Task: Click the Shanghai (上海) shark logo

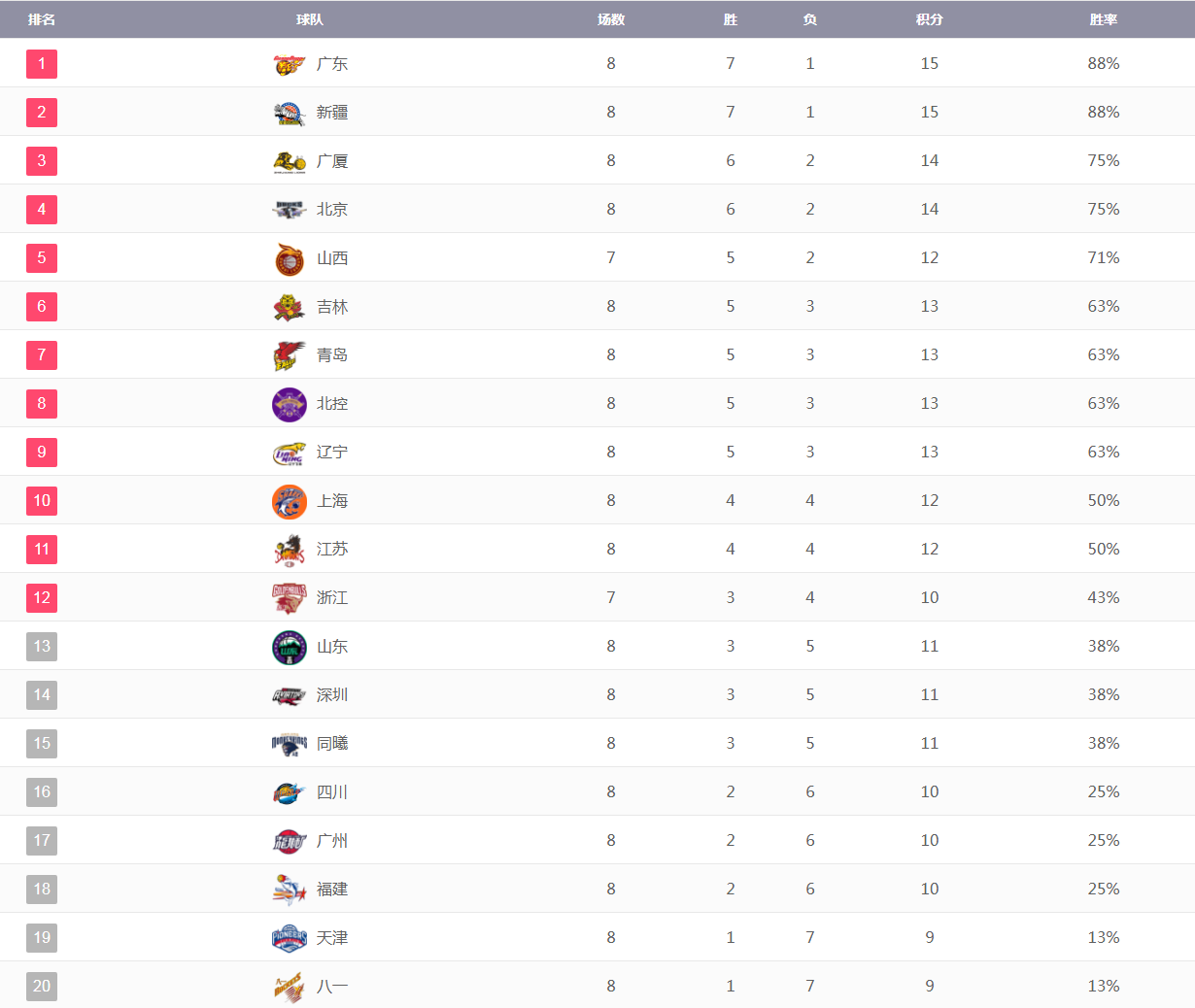Action: pos(289,502)
